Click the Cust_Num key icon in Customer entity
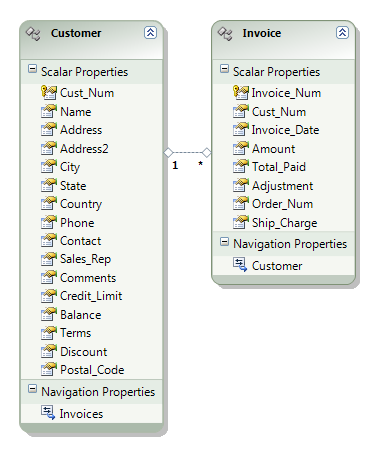Screen dimensions: 382x457 point(49,92)
